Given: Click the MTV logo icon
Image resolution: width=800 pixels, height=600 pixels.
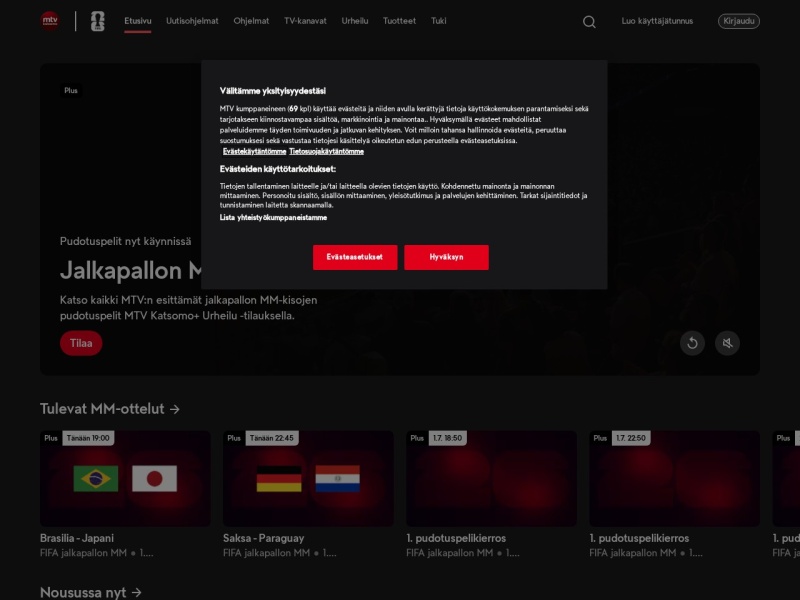Looking at the screenshot, I should [49, 21].
